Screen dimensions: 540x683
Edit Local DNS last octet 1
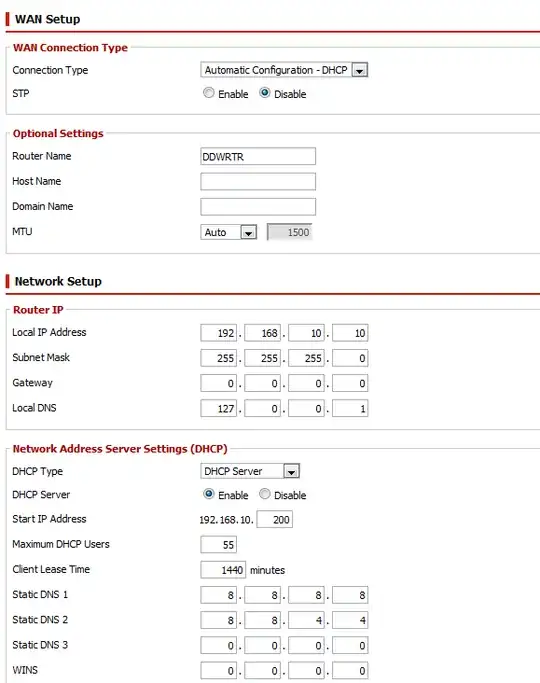(350, 409)
